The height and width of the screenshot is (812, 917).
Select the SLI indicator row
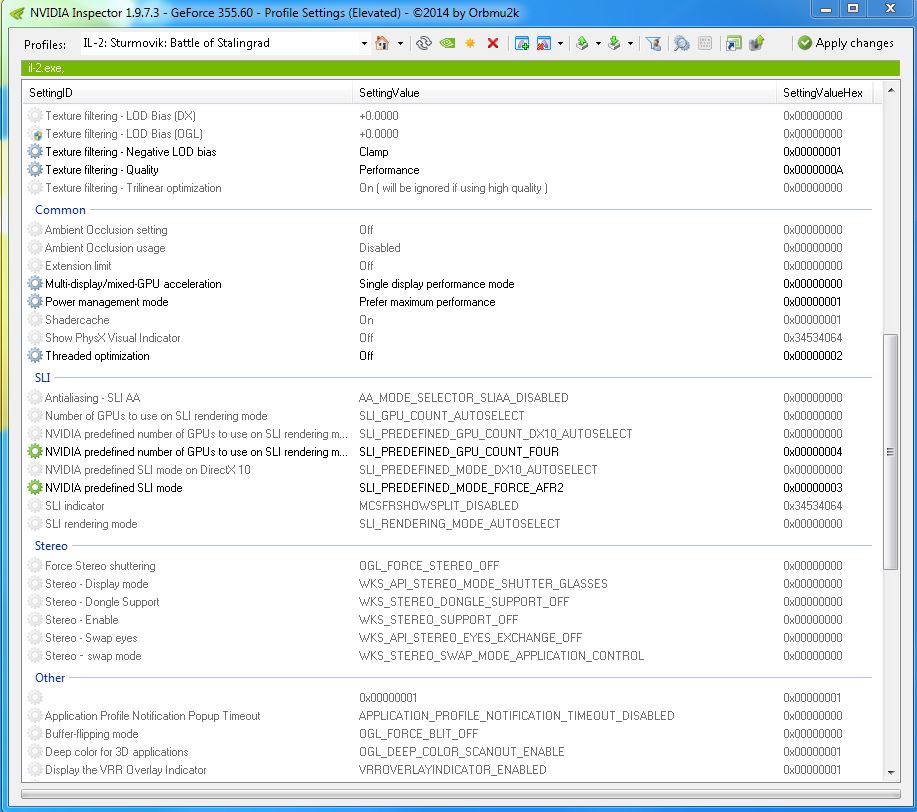pyautogui.click(x=450, y=506)
